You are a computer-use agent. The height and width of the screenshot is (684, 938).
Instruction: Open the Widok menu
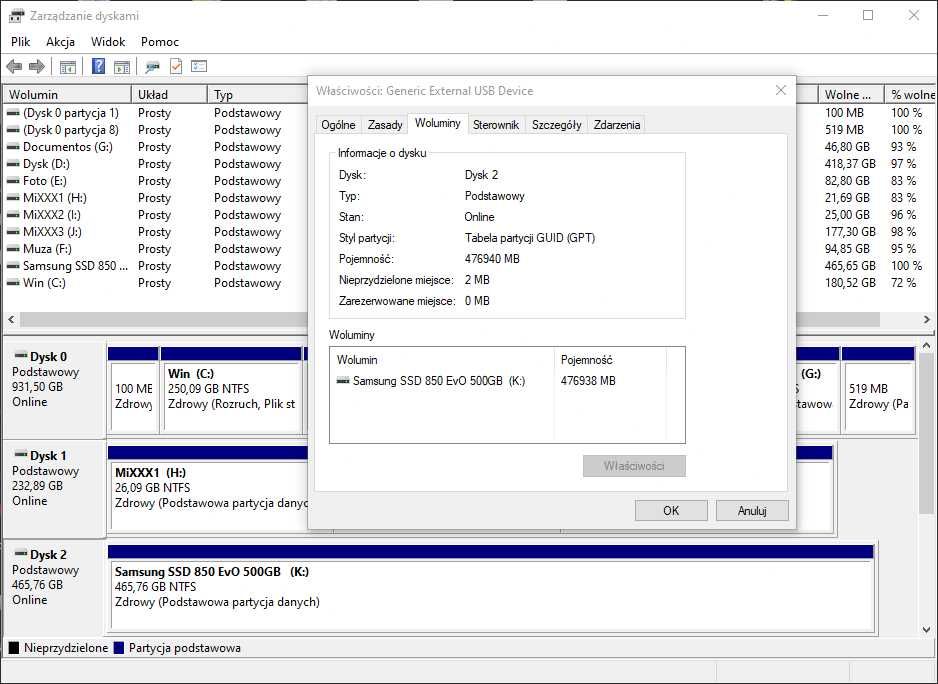(108, 42)
